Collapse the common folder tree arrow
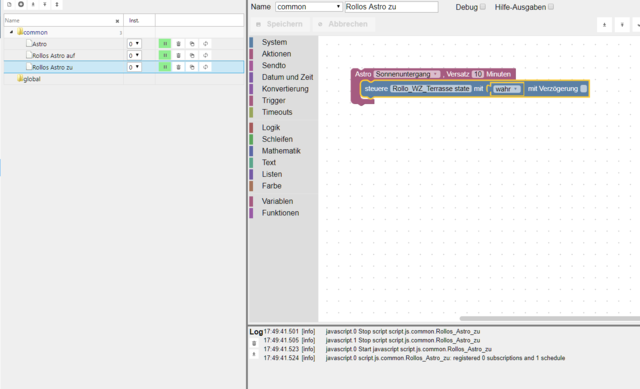The image size is (640, 389). [11, 32]
